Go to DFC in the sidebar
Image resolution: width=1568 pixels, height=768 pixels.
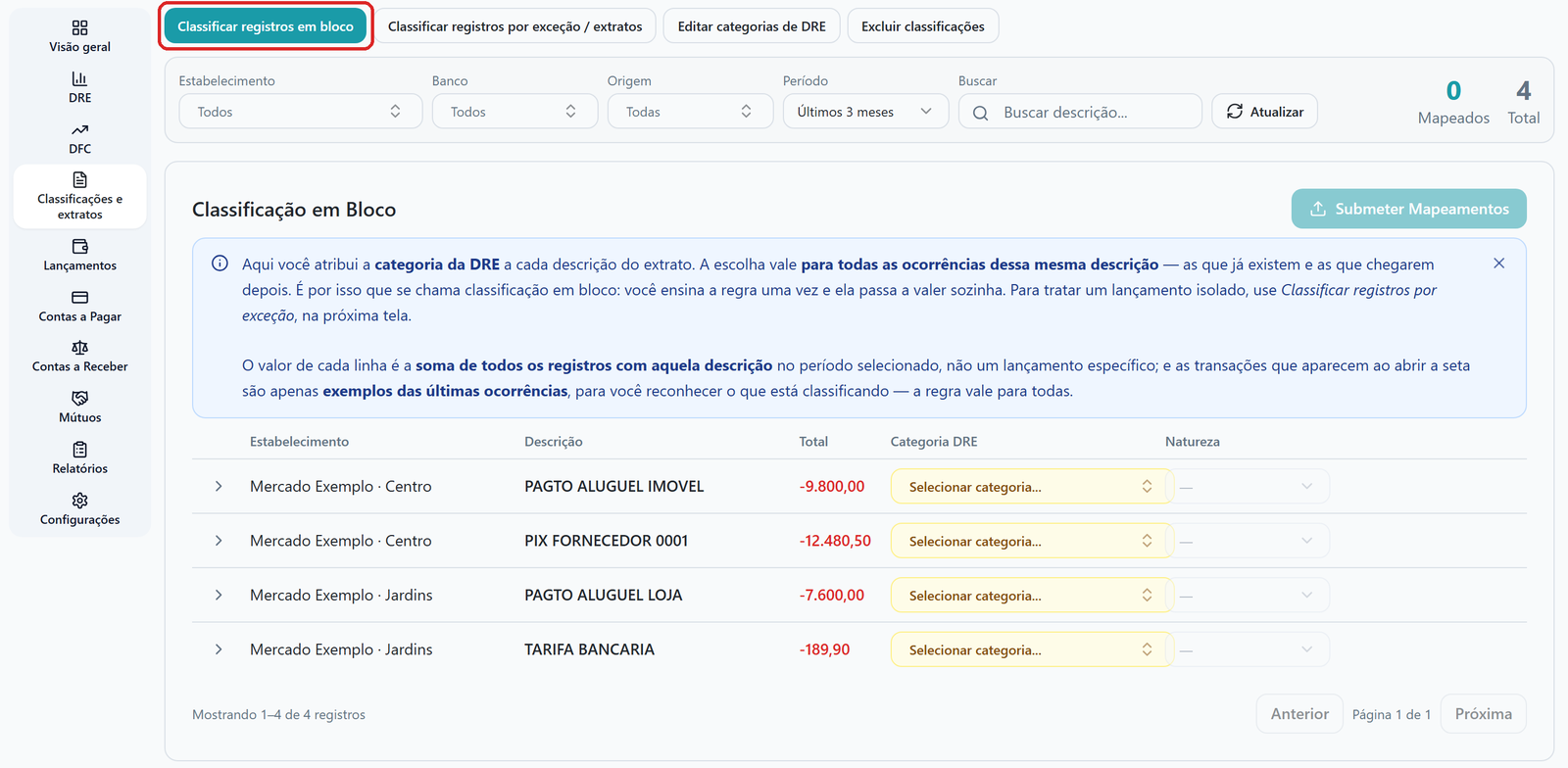click(x=80, y=138)
